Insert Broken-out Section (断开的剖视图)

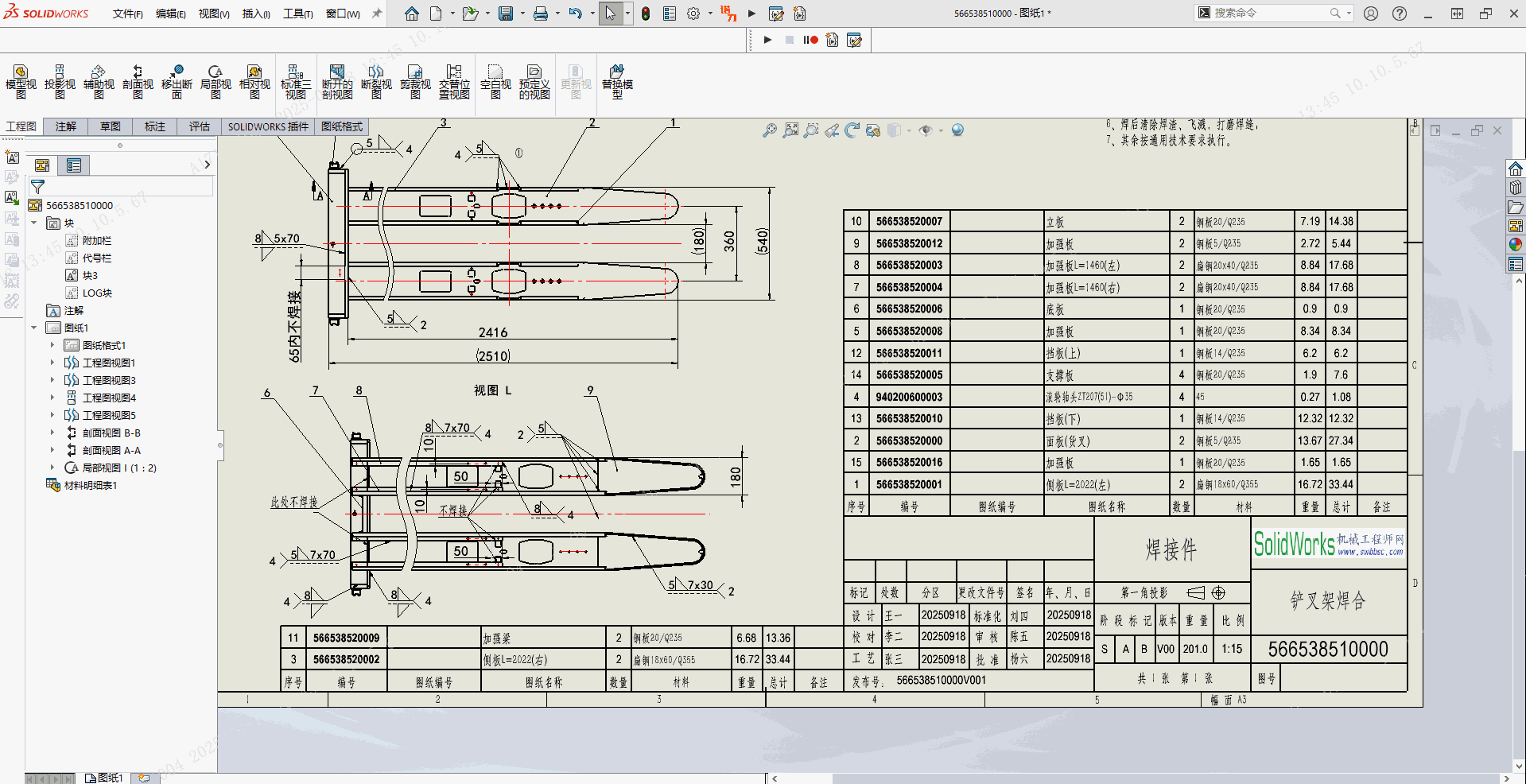point(337,81)
